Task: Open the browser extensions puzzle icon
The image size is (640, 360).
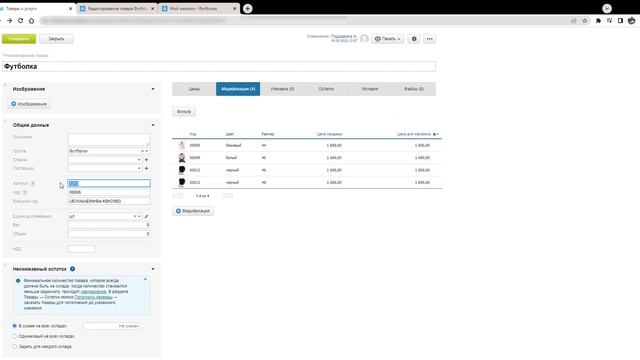Action: (598, 20)
